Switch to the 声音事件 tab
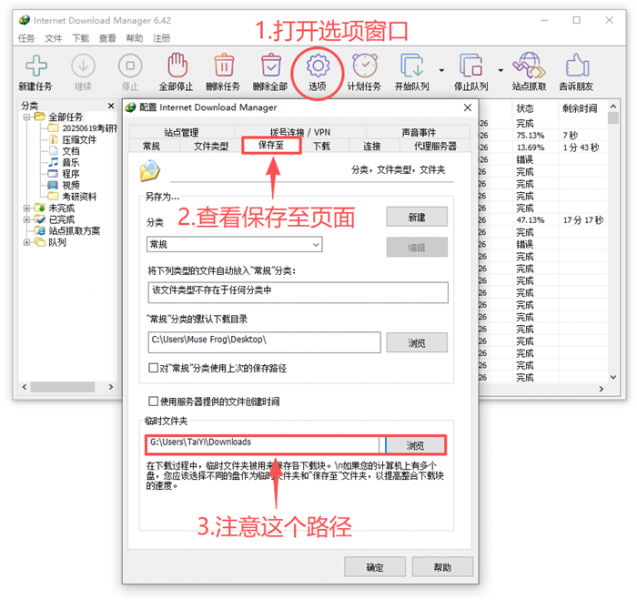 (x=418, y=132)
